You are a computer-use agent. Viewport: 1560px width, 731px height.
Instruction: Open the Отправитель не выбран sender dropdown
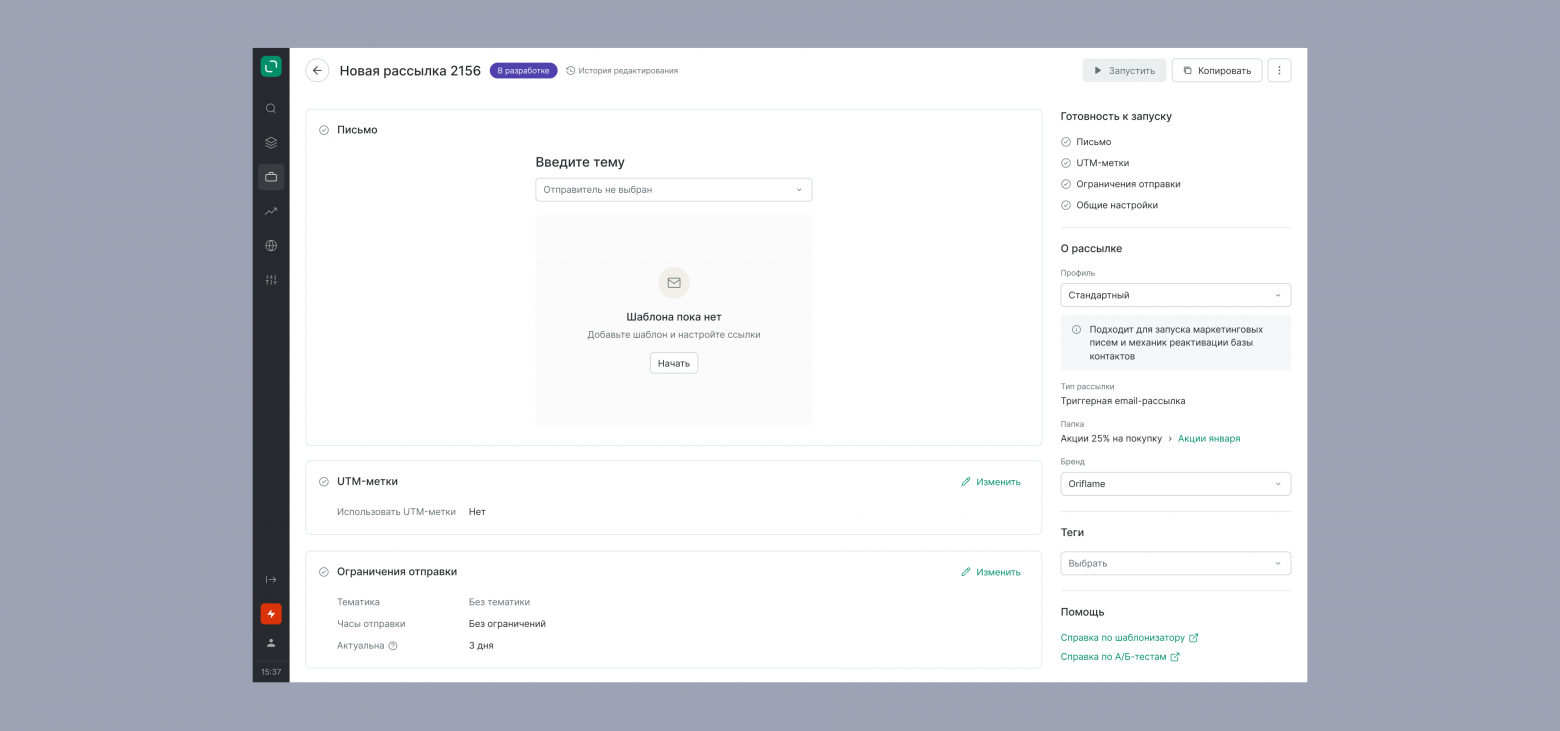point(674,190)
